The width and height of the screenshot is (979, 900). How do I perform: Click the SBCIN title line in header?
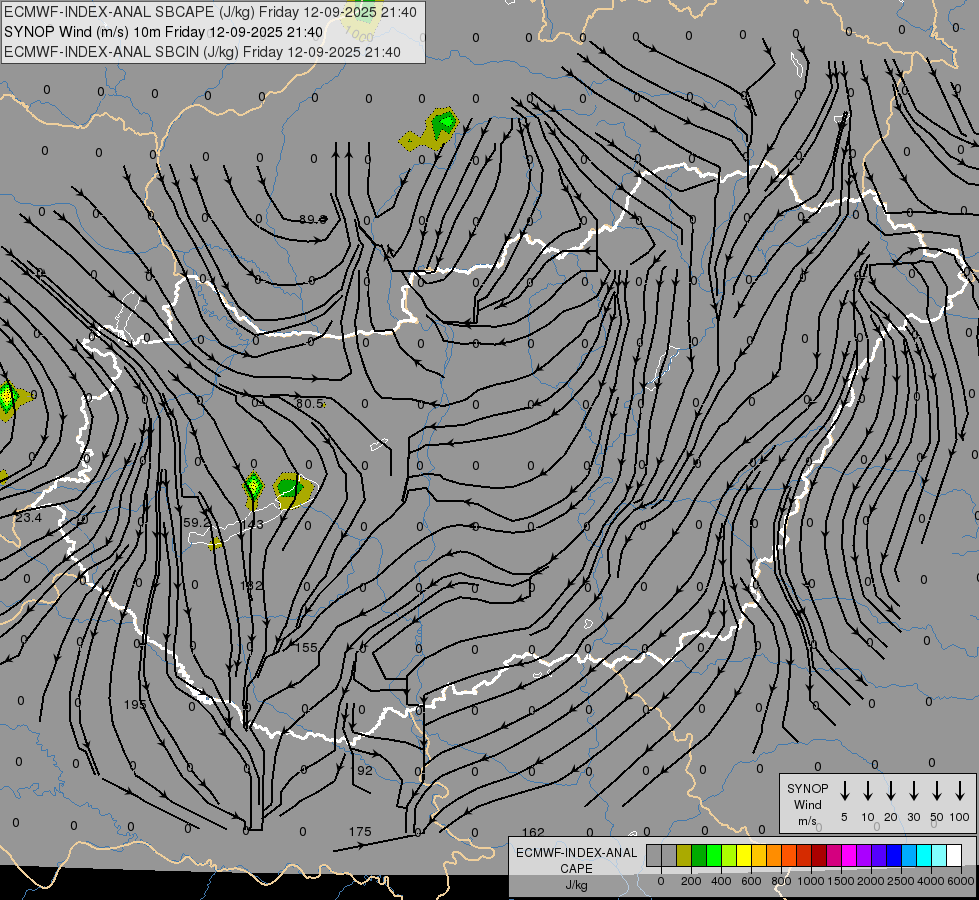pyautogui.click(x=202, y=52)
